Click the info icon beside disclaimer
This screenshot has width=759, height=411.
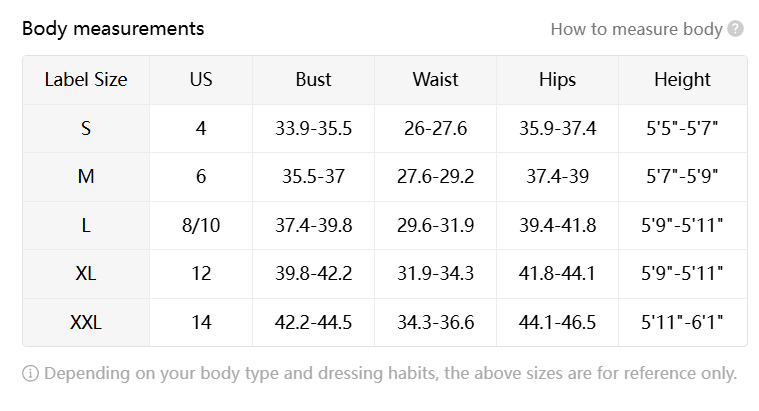click(30, 373)
